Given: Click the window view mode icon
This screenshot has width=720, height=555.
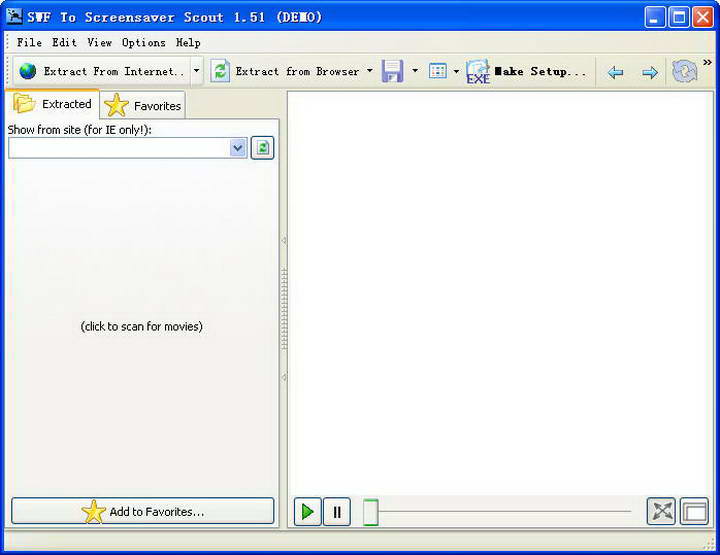Looking at the screenshot, I should pyautogui.click(x=694, y=511).
